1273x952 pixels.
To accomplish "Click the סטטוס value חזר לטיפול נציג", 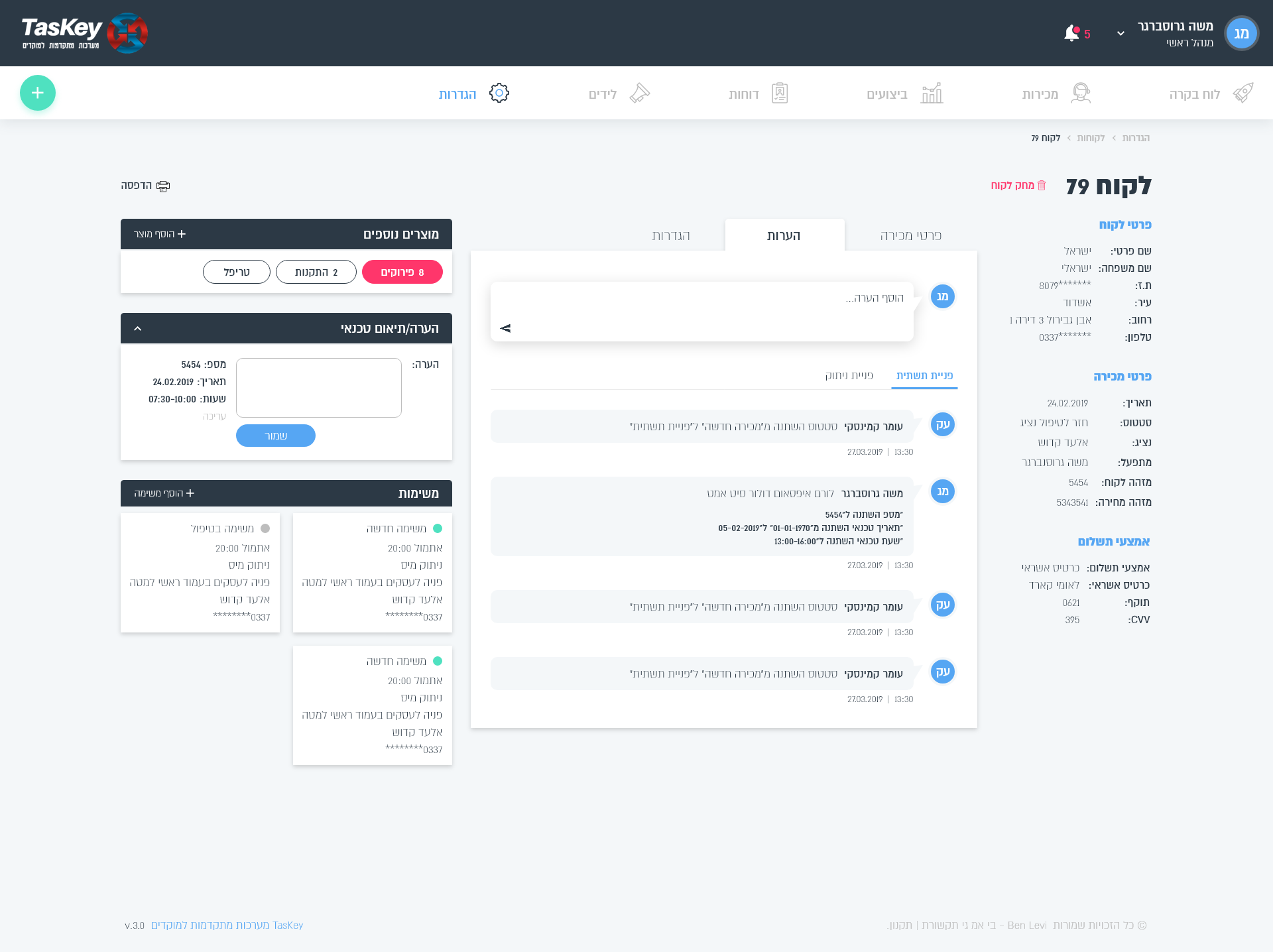I will (x=1054, y=422).
